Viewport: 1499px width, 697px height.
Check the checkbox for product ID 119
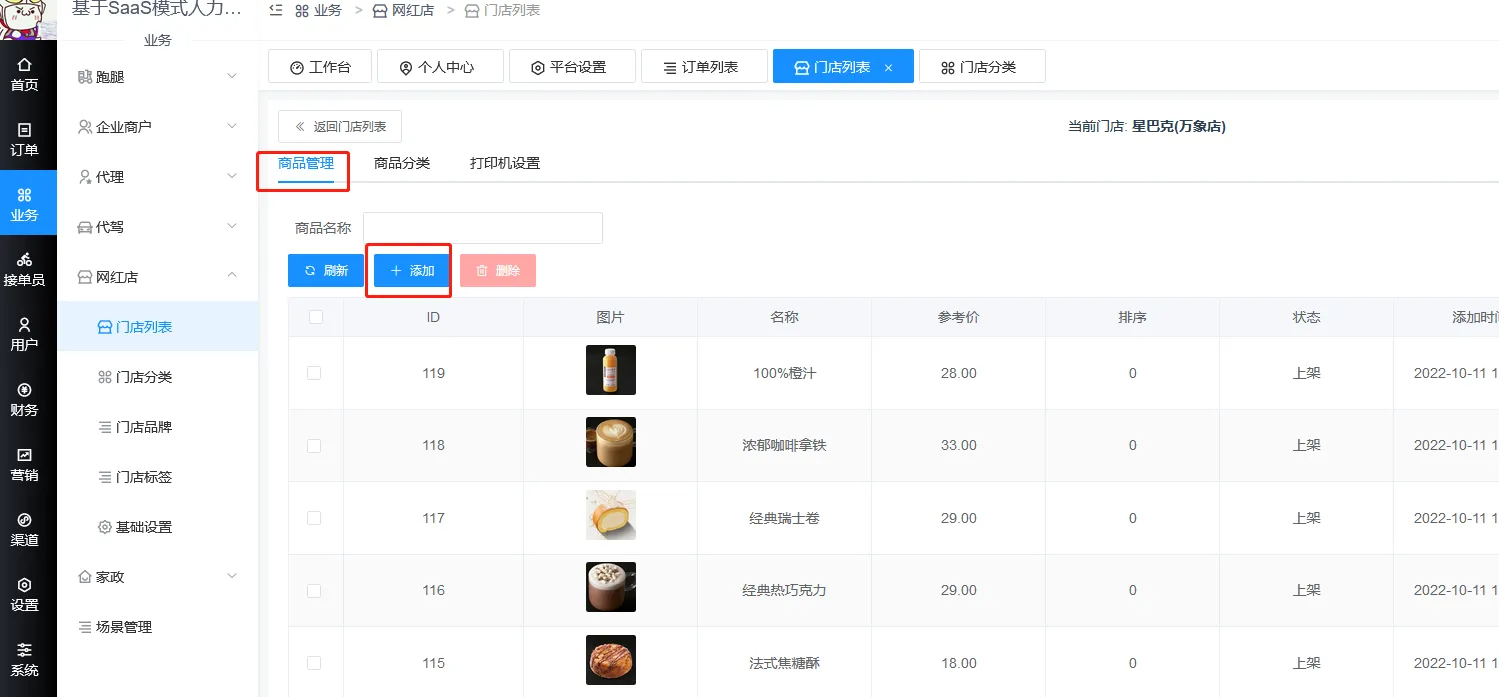314,373
